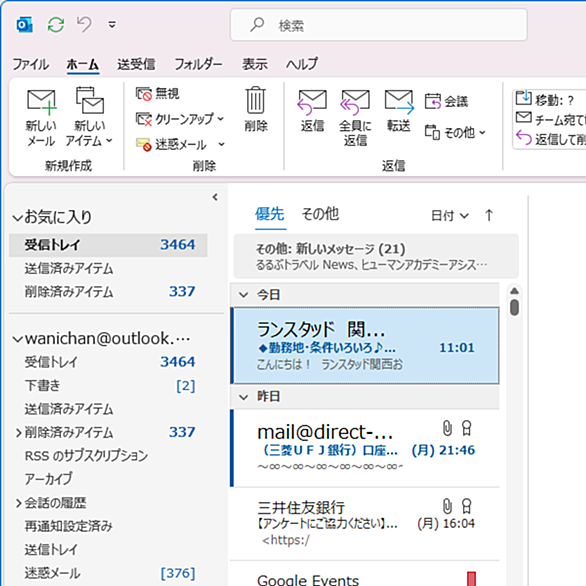This screenshot has height=586, width=586.
Task: Toggle sort order with the up arrow
Action: 489,215
